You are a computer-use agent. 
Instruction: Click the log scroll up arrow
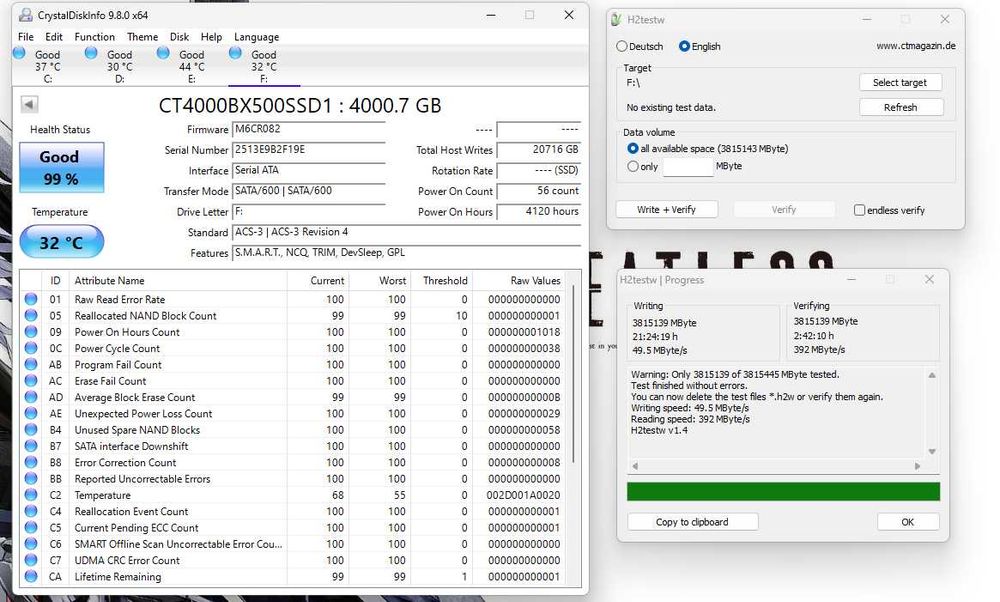pyautogui.click(x=932, y=376)
